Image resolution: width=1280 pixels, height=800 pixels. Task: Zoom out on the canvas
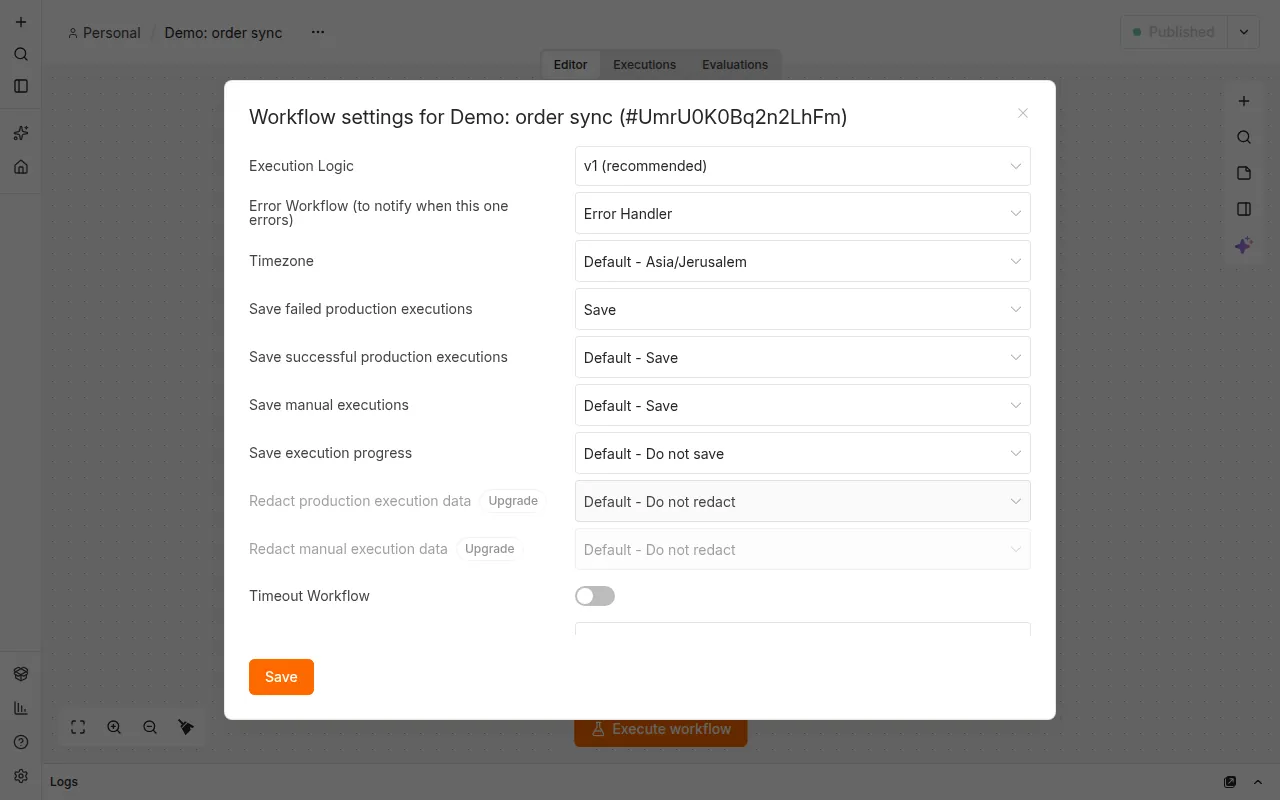[150, 727]
